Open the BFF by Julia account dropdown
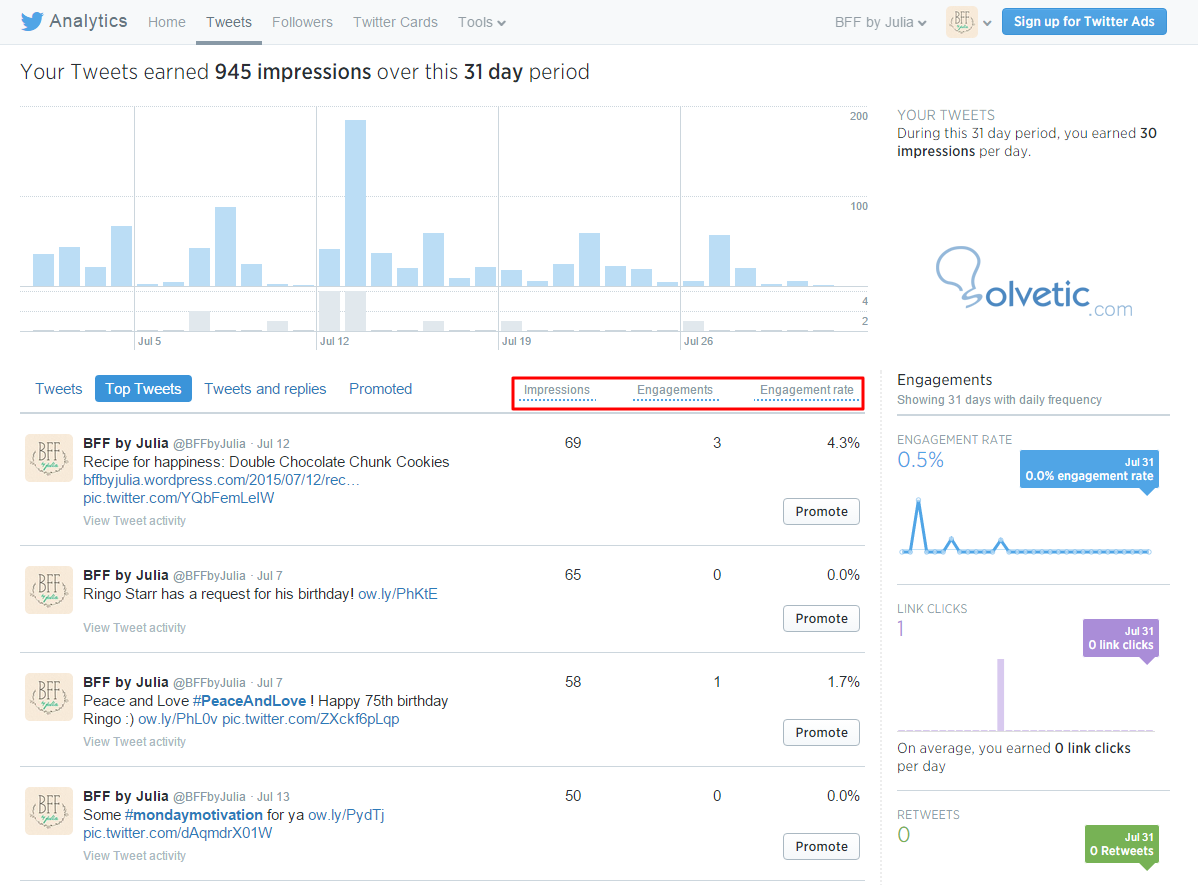Screen dimensions: 1198x885 click(880, 22)
